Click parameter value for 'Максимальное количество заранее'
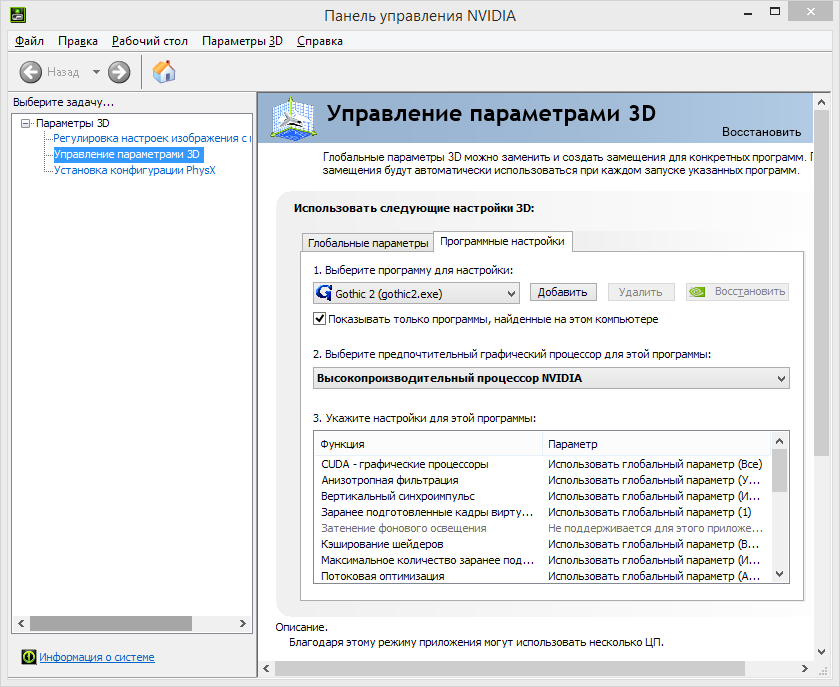 654,561
